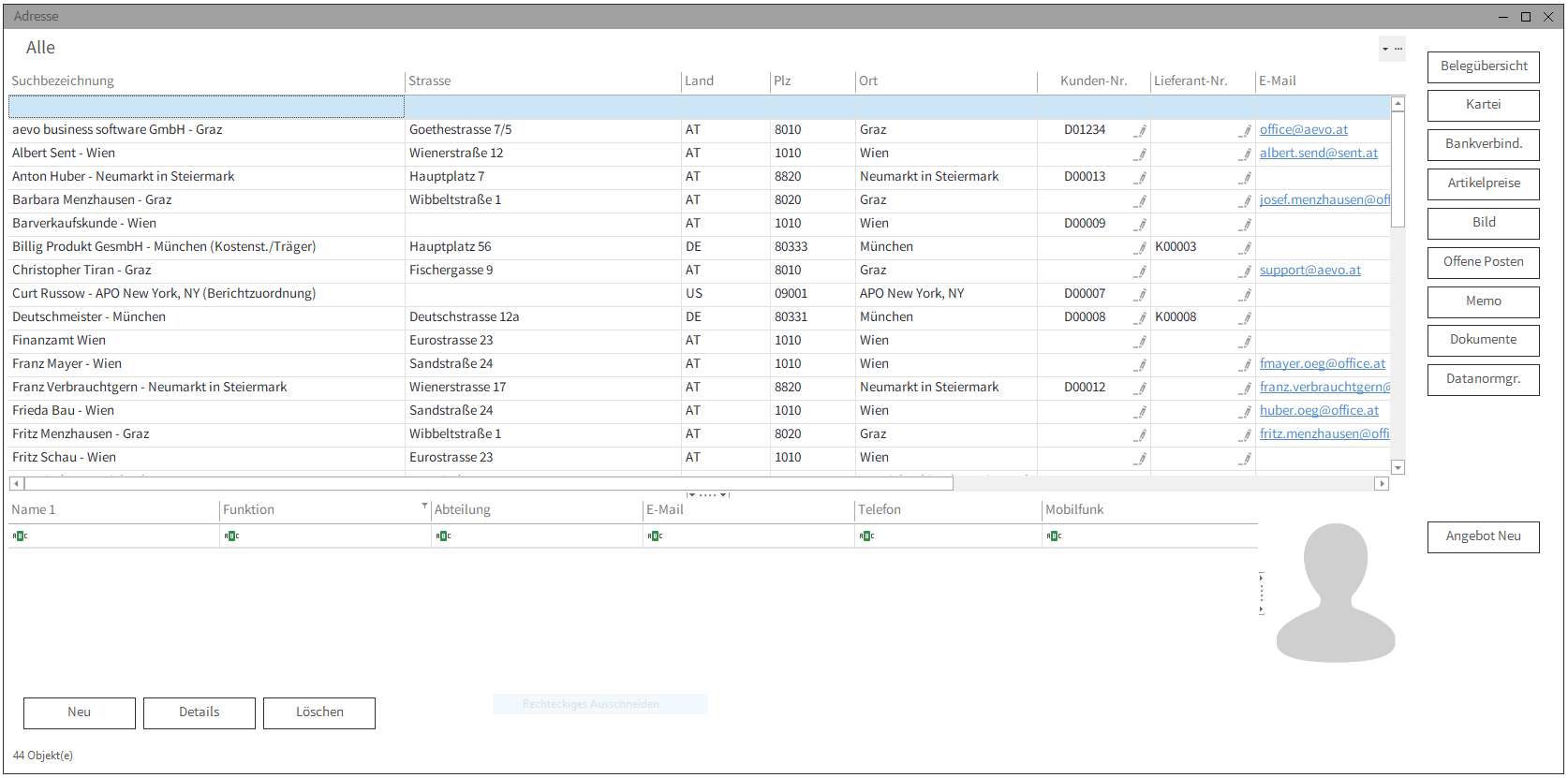Click Lieferant-Nr. pencil for Fritz Menzhausen row
The width and height of the screenshot is (1568, 778).
tap(1246, 434)
